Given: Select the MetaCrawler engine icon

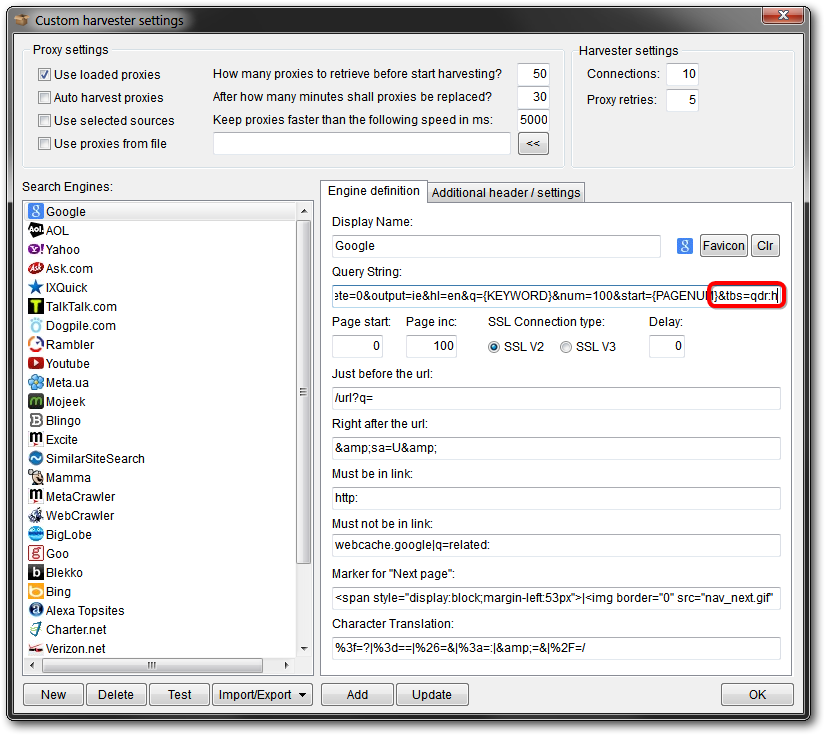Looking at the screenshot, I should point(35,496).
